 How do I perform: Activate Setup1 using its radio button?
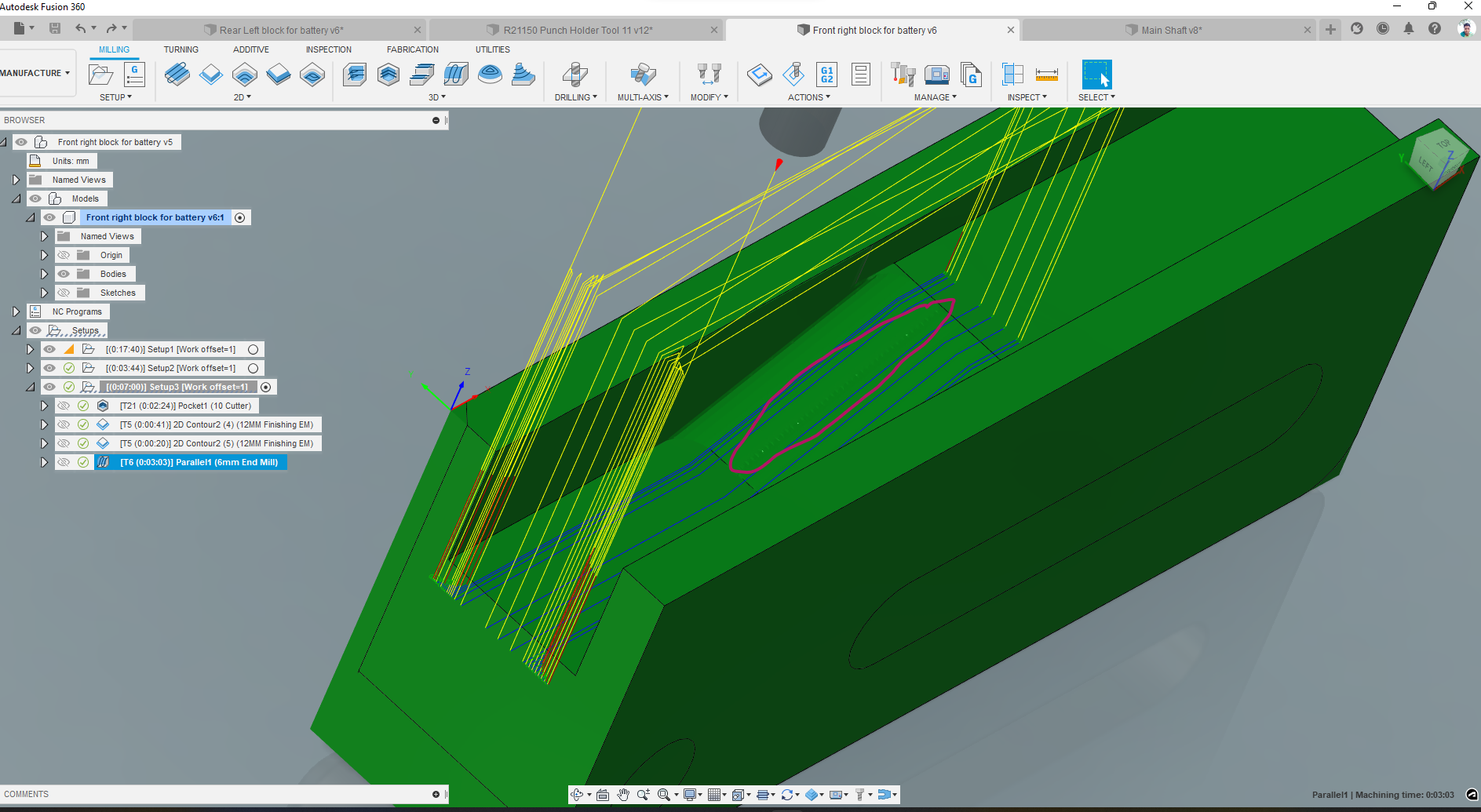coord(253,349)
